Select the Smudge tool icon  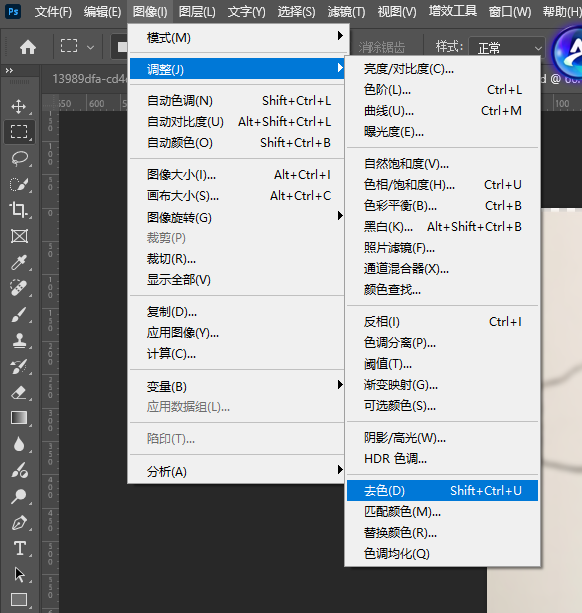click(x=19, y=471)
